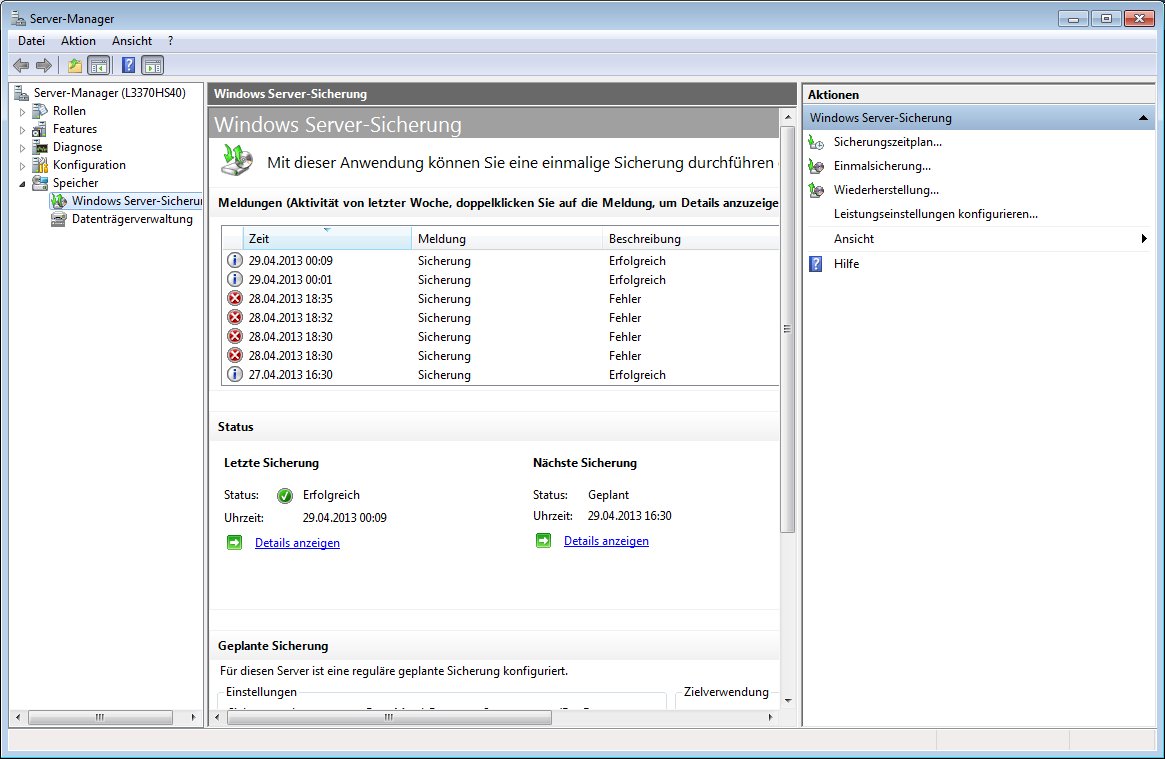Start Einmalsicherung... action
The width and height of the screenshot is (1165, 759).
[x=882, y=166]
